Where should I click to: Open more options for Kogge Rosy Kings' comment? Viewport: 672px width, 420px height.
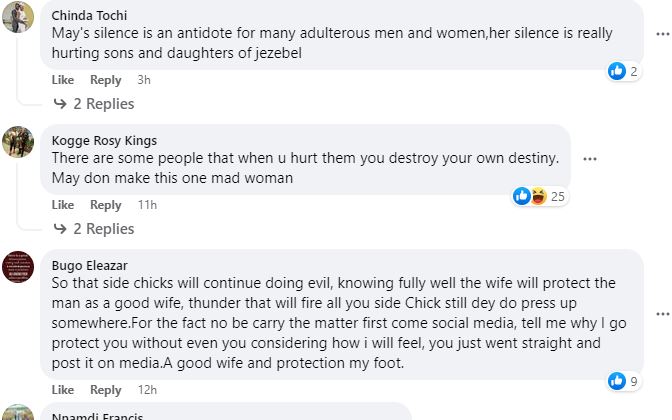point(590,159)
